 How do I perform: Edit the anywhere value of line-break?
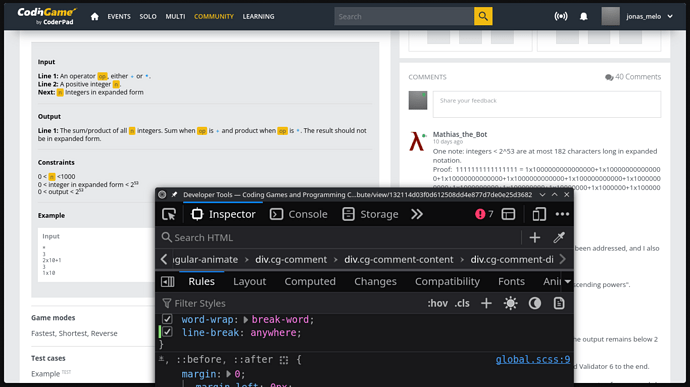click(273, 333)
